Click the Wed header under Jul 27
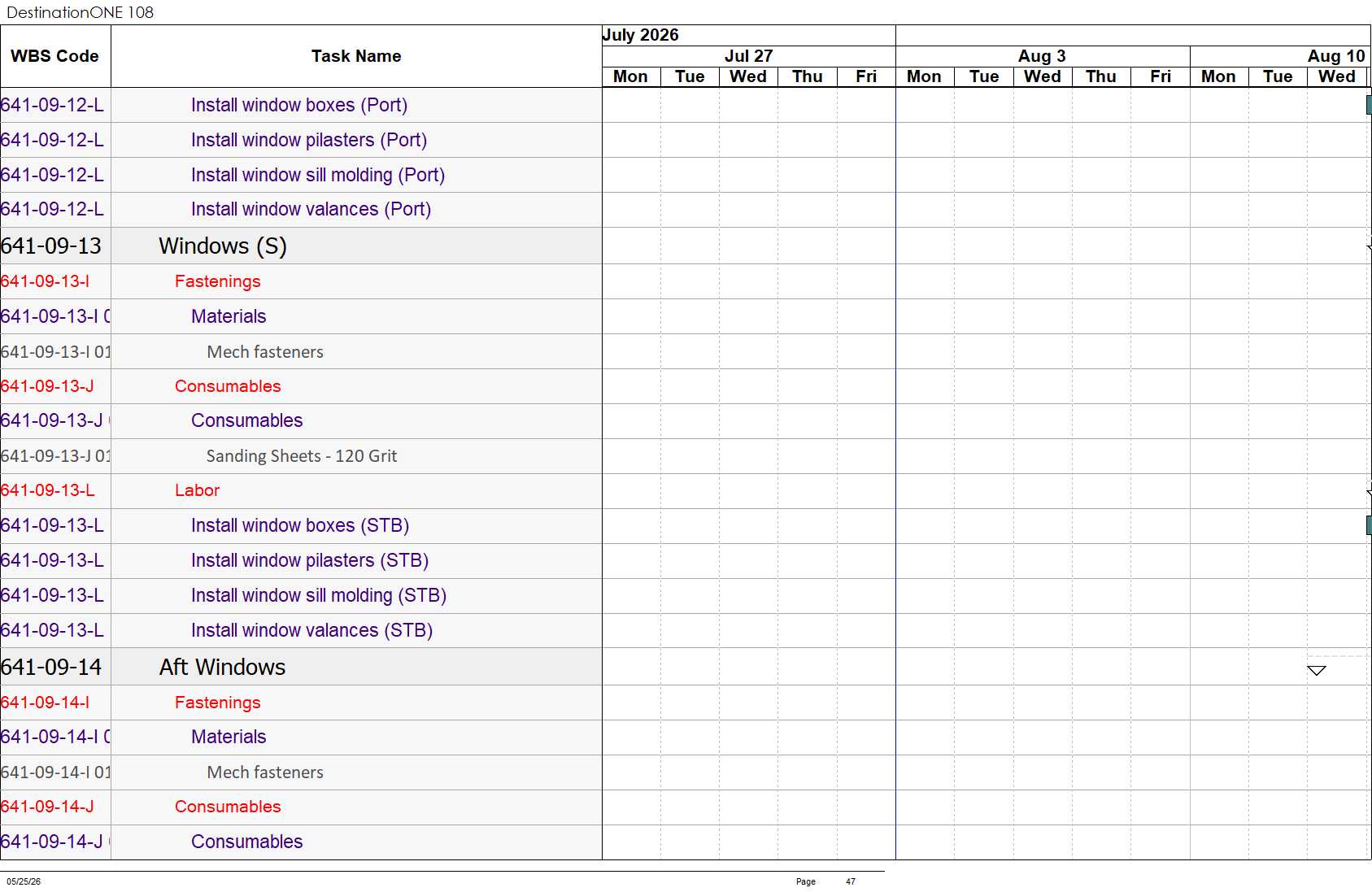Viewport: 1372px width, 892px height. click(x=748, y=76)
